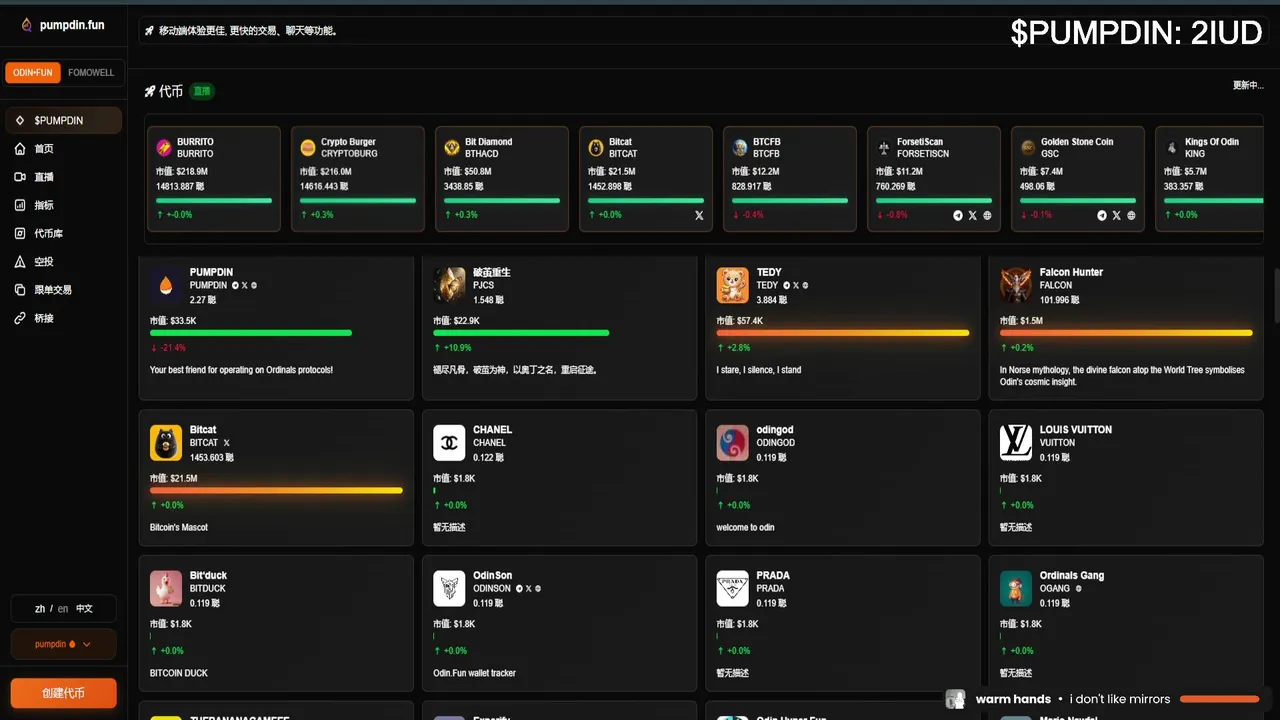Click the rocket icon beside 代币 heading
Image resolution: width=1280 pixels, height=720 pixels.
(150, 91)
